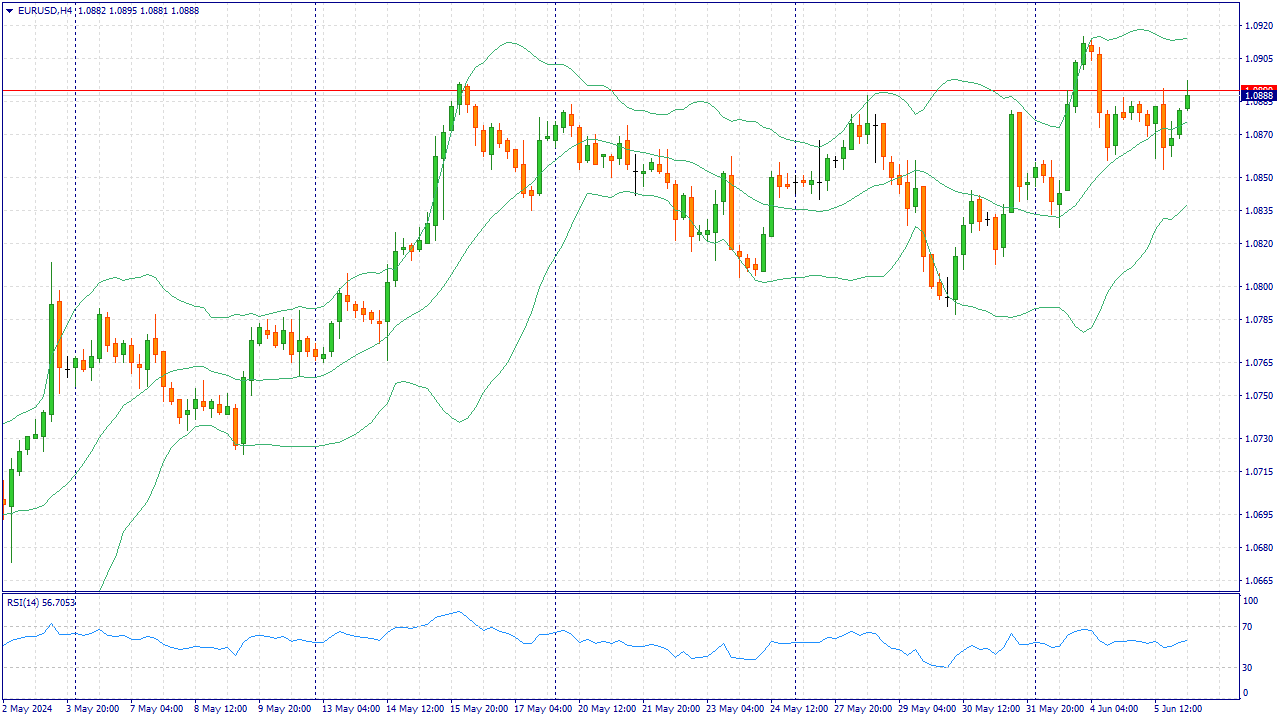Click the RSI level 30 label

pyautogui.click(x=1248, y=667)
